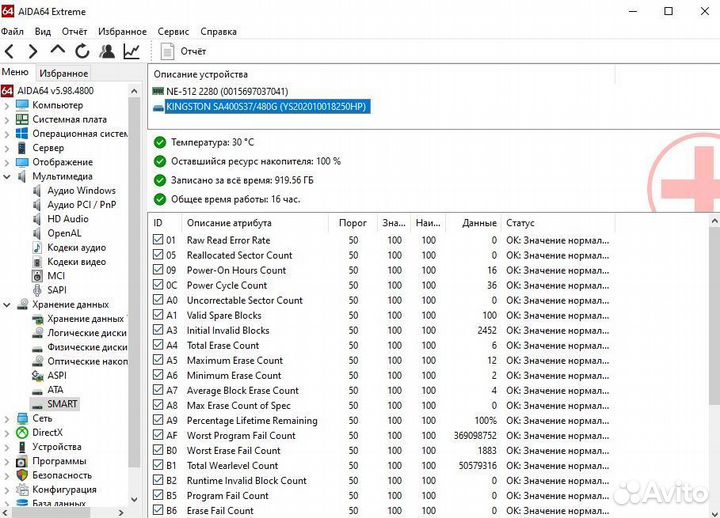Viewport: 720px width, 518px height.
Task: Click the Back navigation arrow
Action: [10, 51]
